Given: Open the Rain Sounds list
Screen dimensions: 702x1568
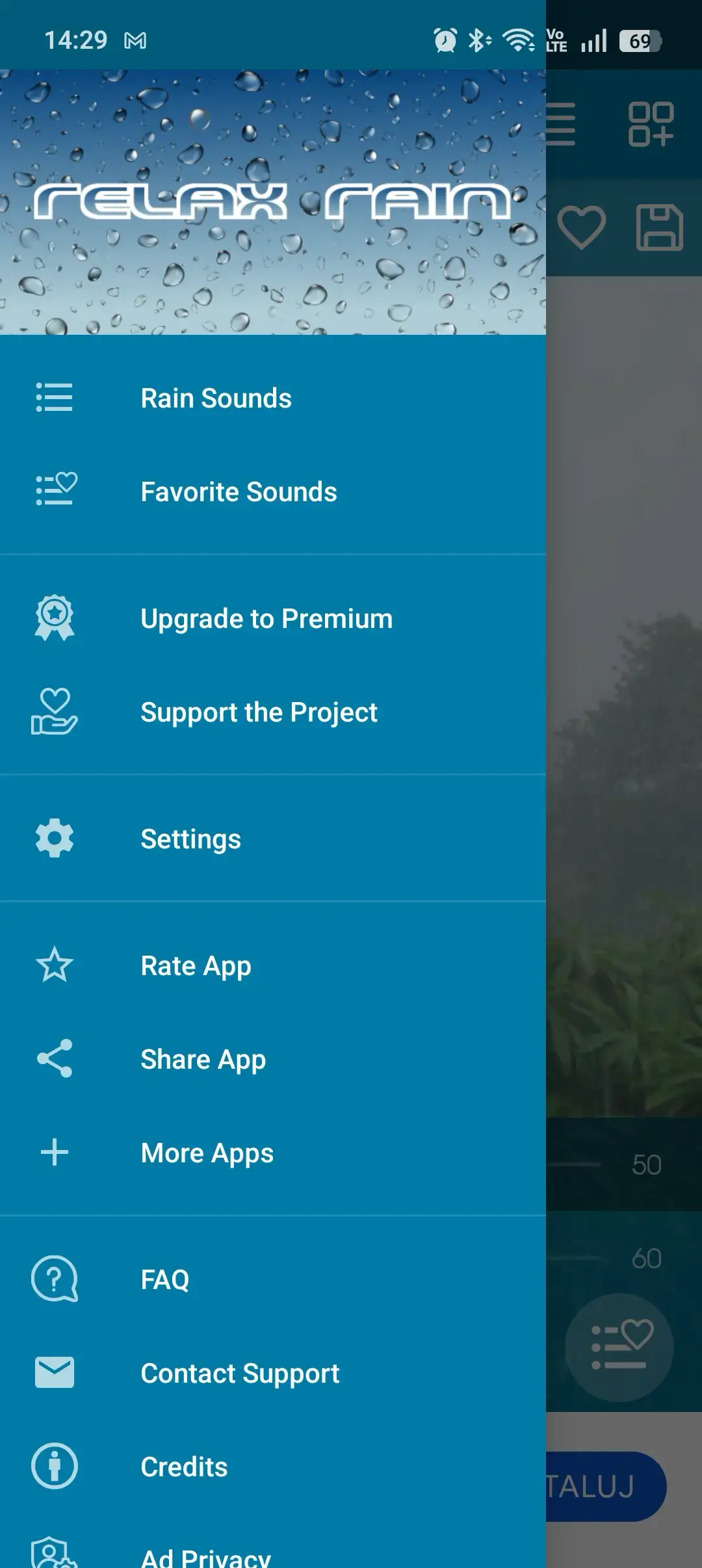Looking at the screenshot, I should 273,398.
